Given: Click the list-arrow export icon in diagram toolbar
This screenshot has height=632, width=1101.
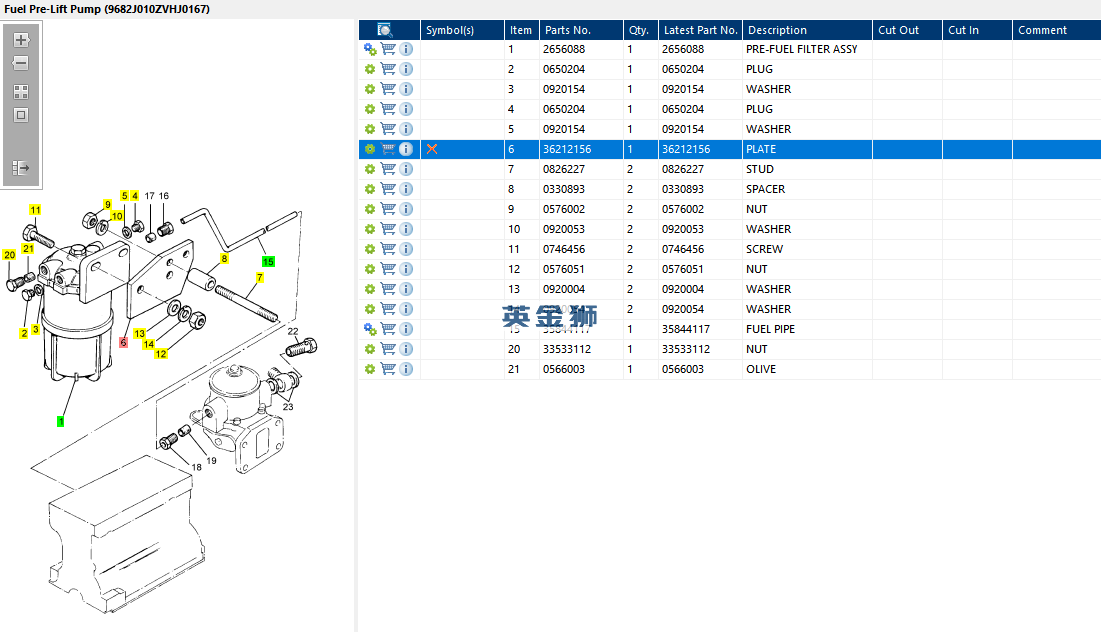Looking at the screenshot, I should (x=21, y=168).
